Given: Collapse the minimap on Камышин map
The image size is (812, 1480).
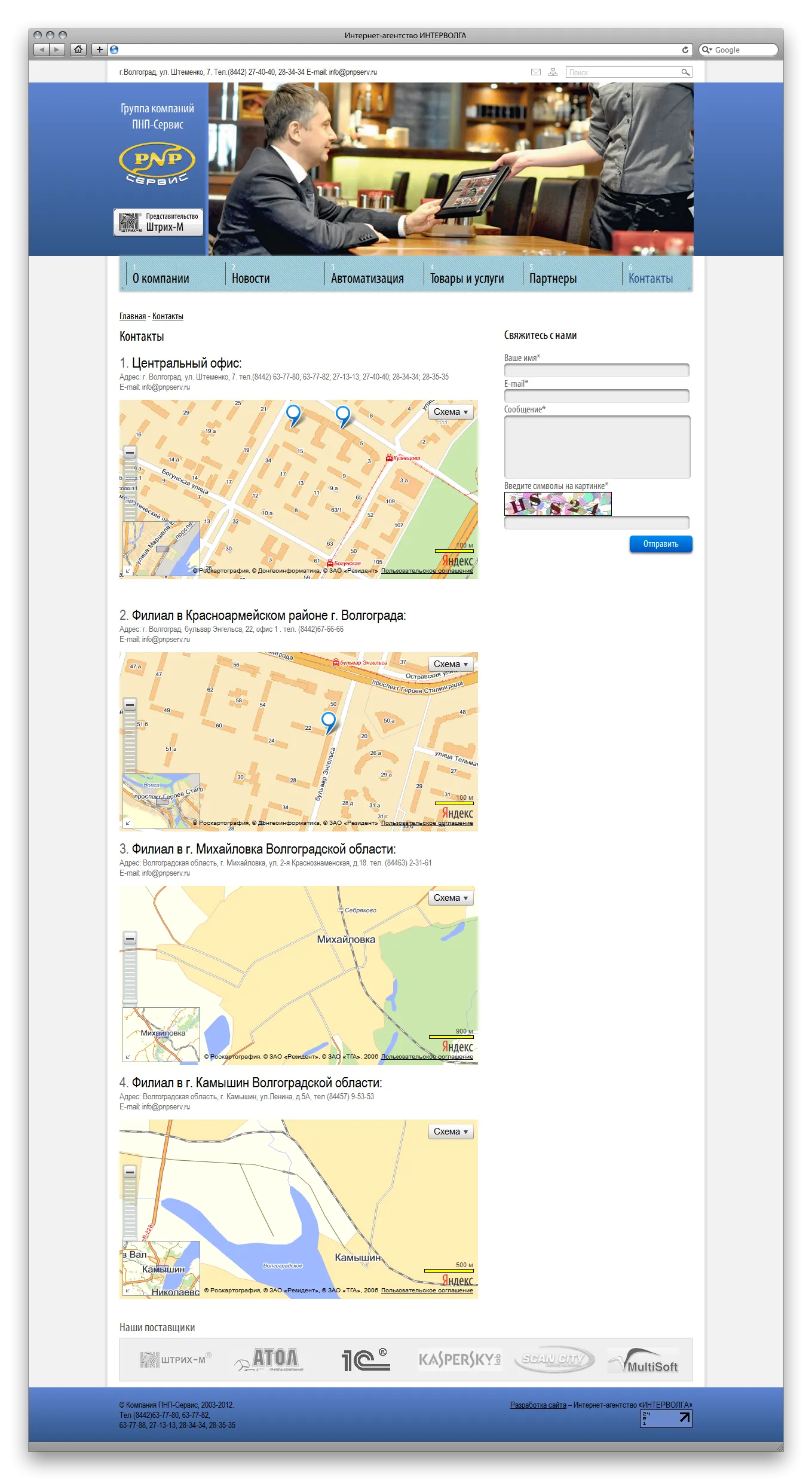Looking at the screenshot, I should coord(128,1291).
